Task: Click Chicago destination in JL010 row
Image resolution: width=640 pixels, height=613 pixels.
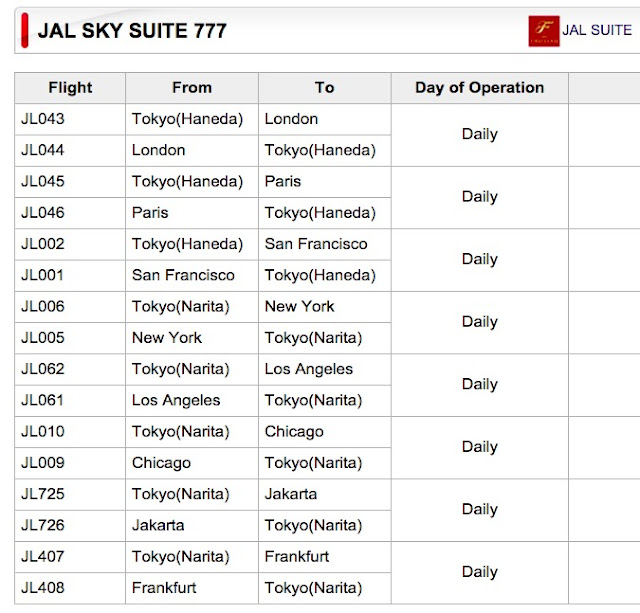Action: [294, 432]
